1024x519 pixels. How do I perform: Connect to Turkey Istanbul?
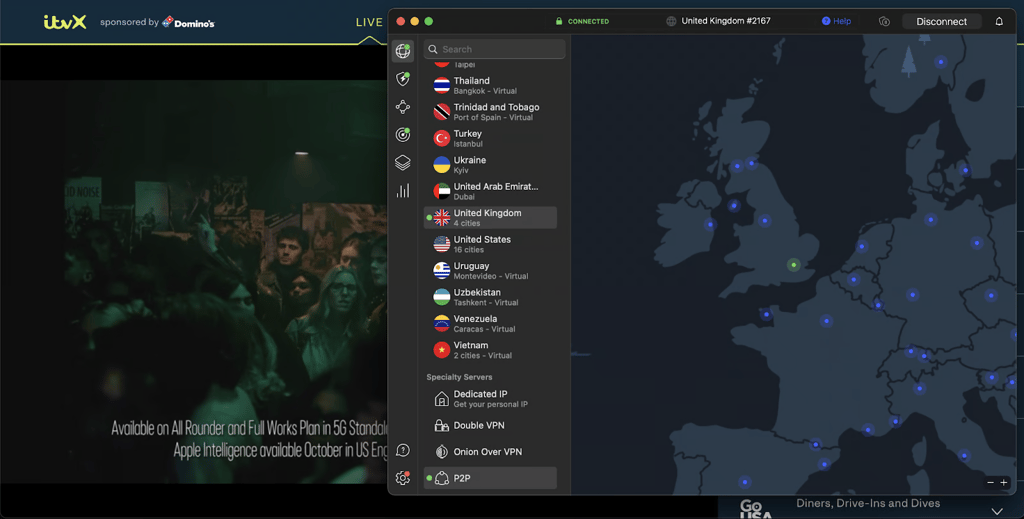pos(490,138)
